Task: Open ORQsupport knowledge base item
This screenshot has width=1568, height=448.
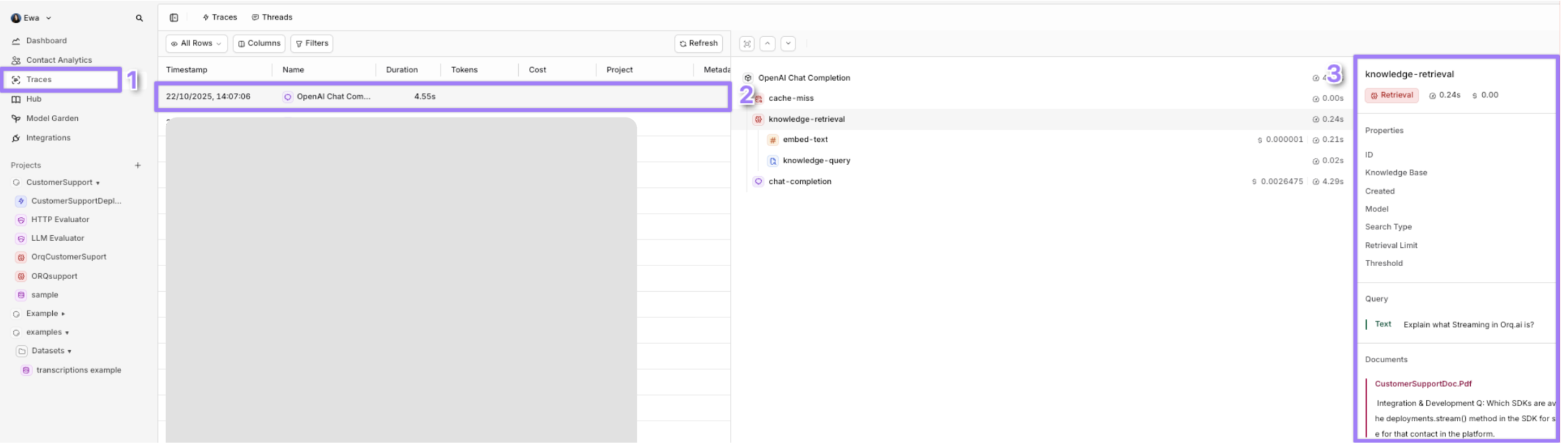Action: [54, 277]
